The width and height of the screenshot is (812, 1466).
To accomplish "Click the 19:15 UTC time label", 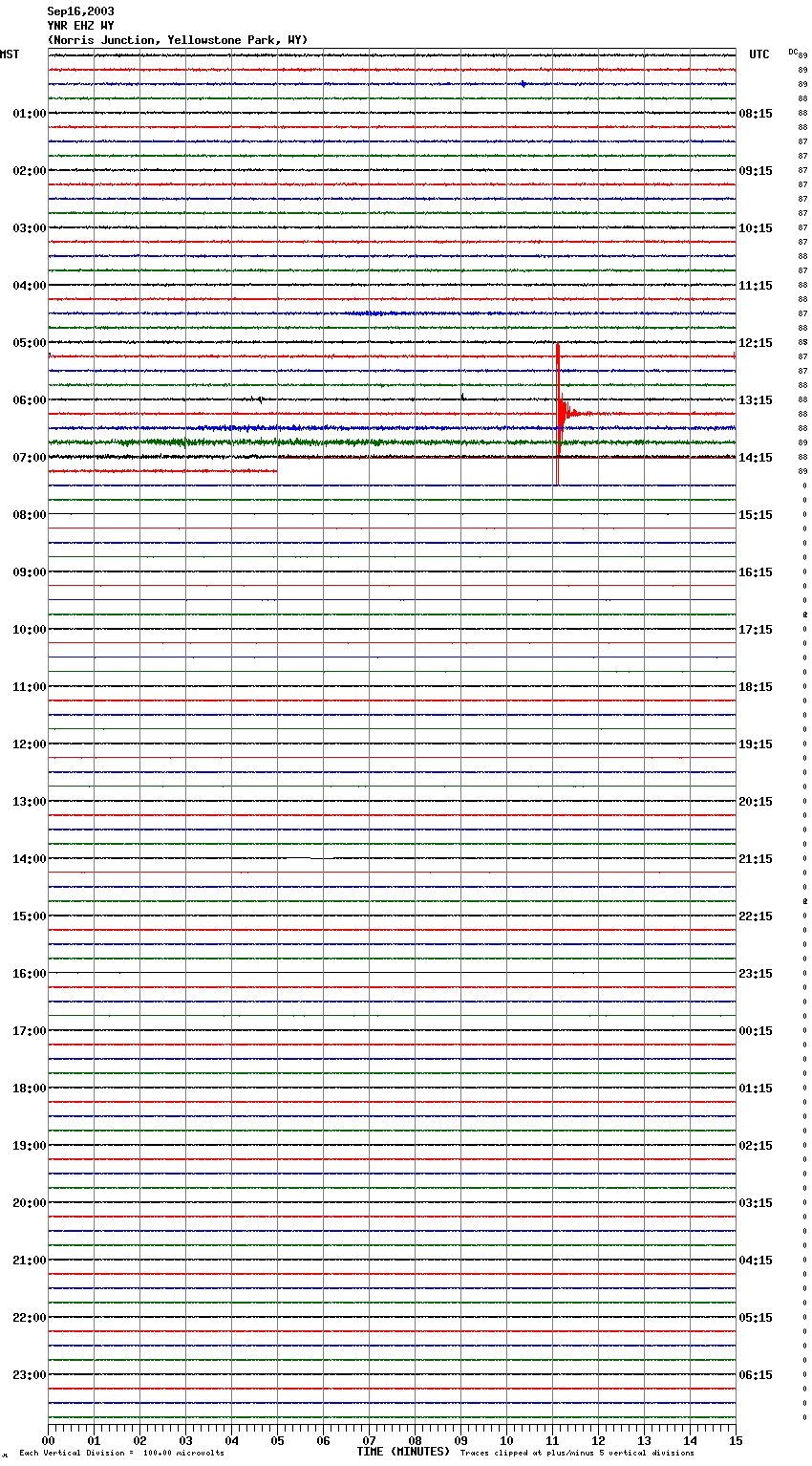I will 756,744.
